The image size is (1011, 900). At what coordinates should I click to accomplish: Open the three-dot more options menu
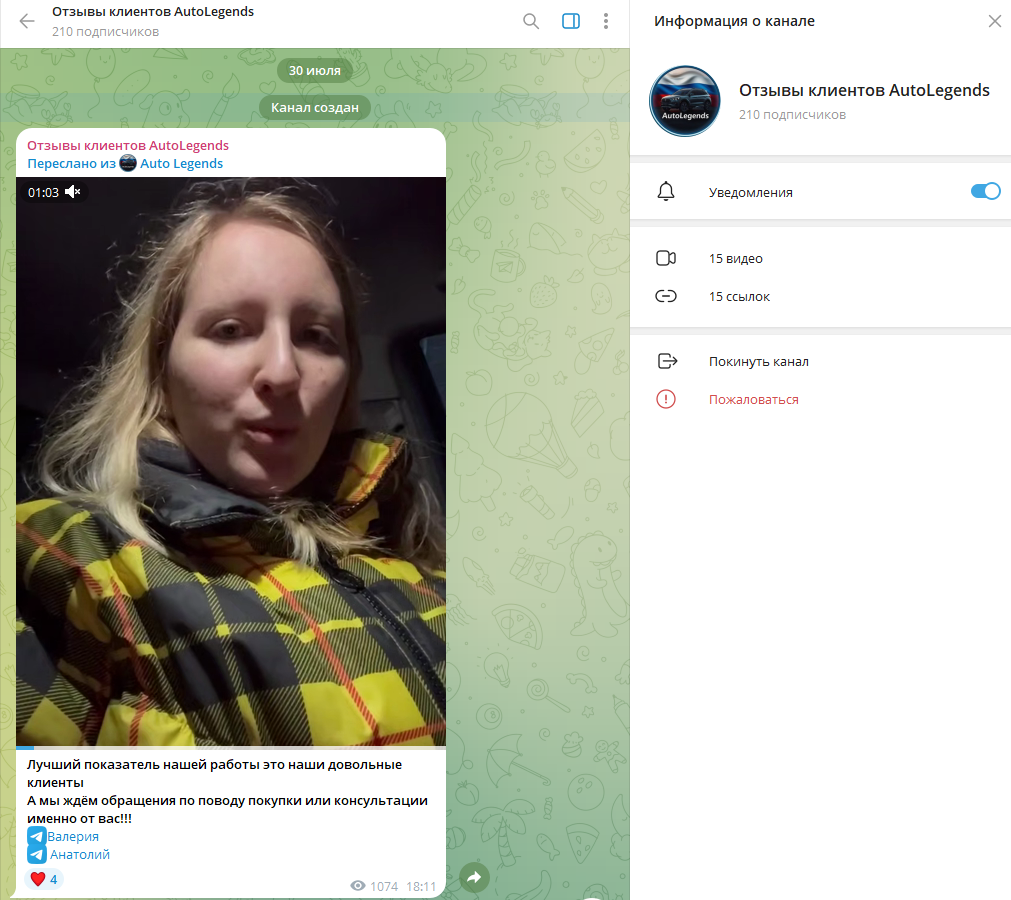pyautogui.click(x=605, y=21)
